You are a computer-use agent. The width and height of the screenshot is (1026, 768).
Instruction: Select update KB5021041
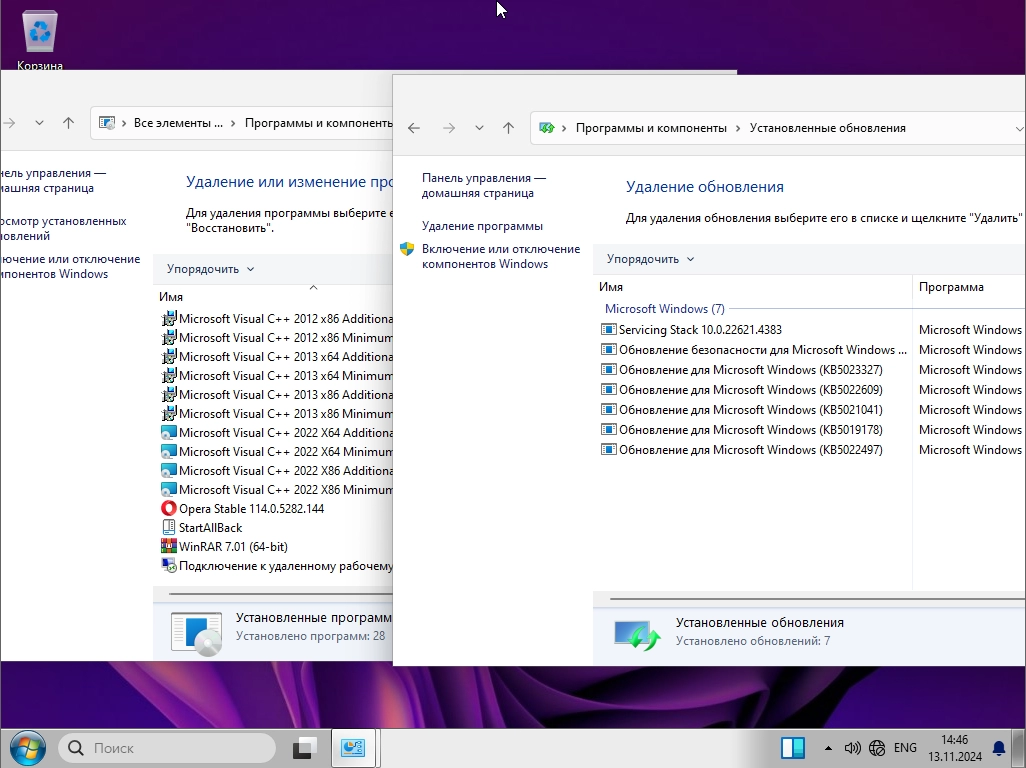pos(753,410)
